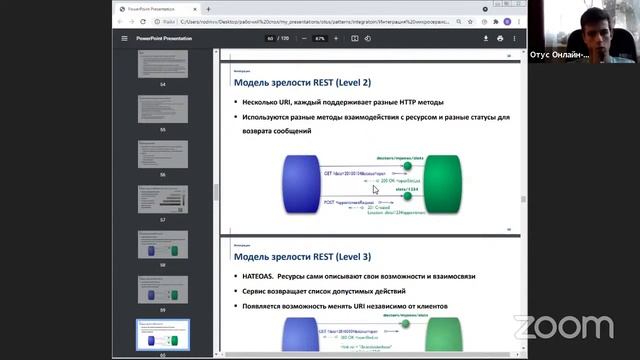
Task: Print the PDF document
Action: [x=500, y=38]
